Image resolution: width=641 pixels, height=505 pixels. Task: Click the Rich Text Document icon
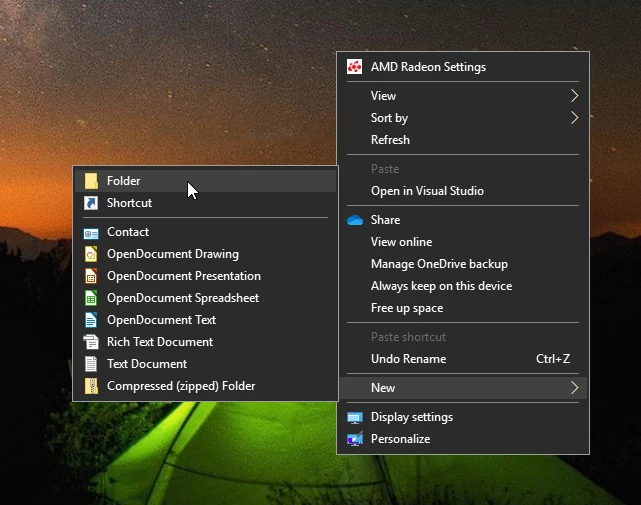pos(91,342)
